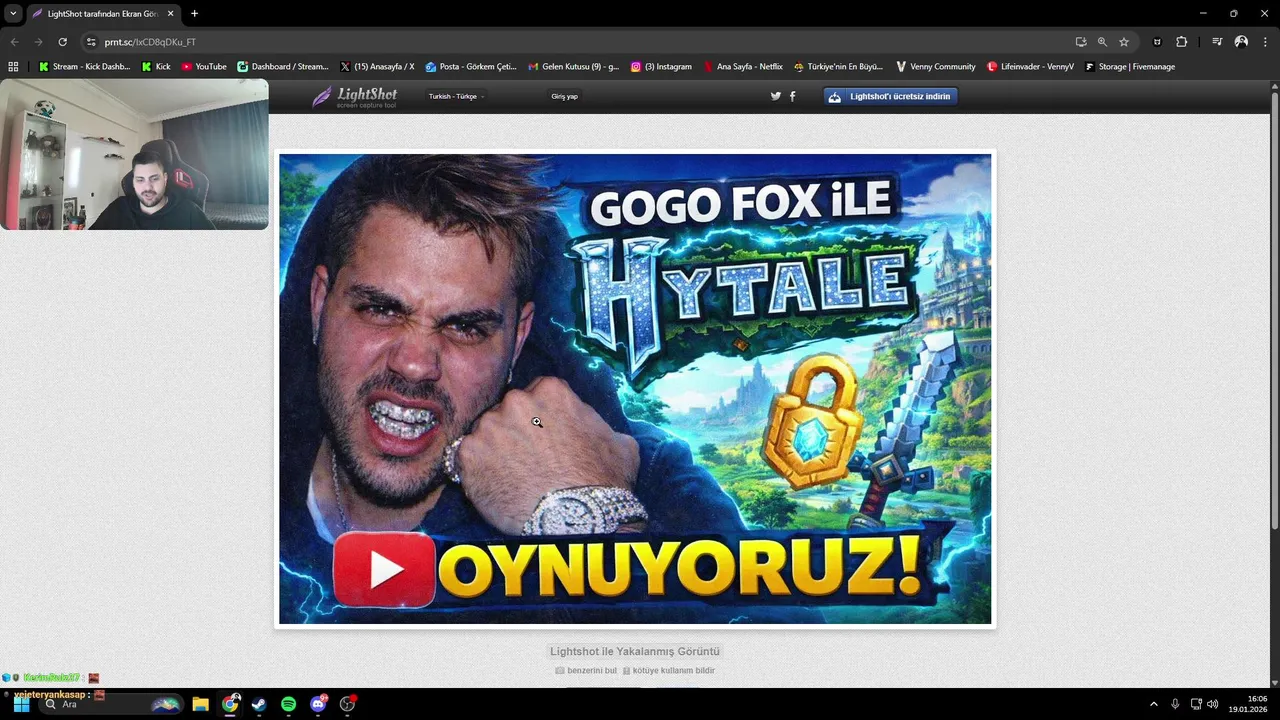The width and height of the screenshot is (1280, 720).
Task: Open site information icon in address bar
Action: pos(91,42)
